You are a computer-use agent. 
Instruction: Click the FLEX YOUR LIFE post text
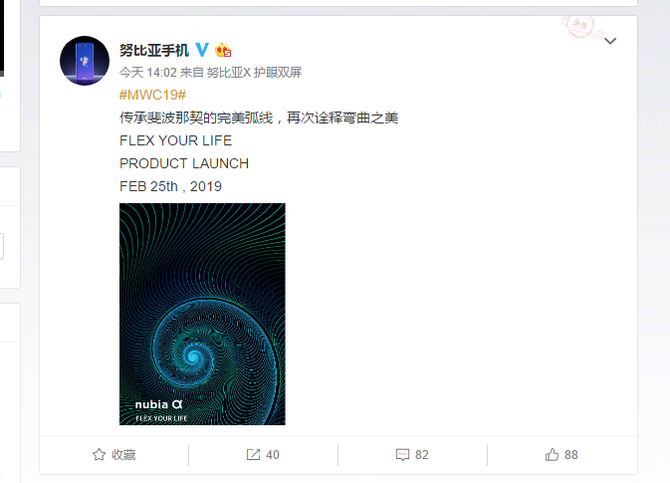pyautogui.click(x=176, y=141)
